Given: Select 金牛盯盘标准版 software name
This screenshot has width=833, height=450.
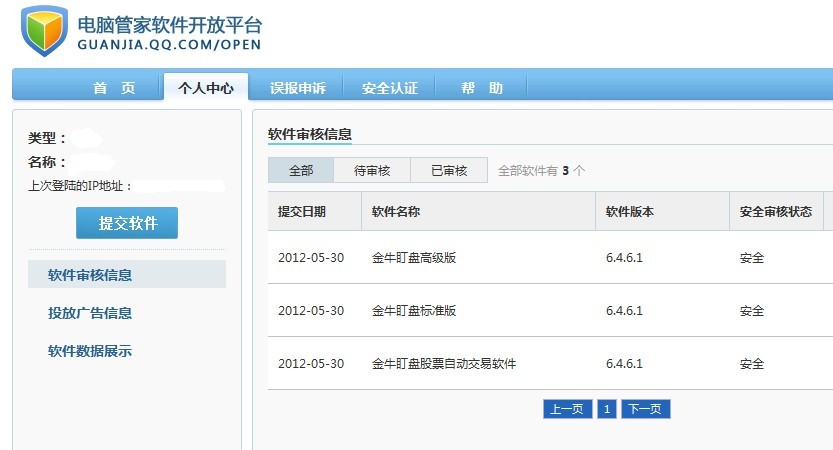Looking at the screenshot, I should coord(414,311).
